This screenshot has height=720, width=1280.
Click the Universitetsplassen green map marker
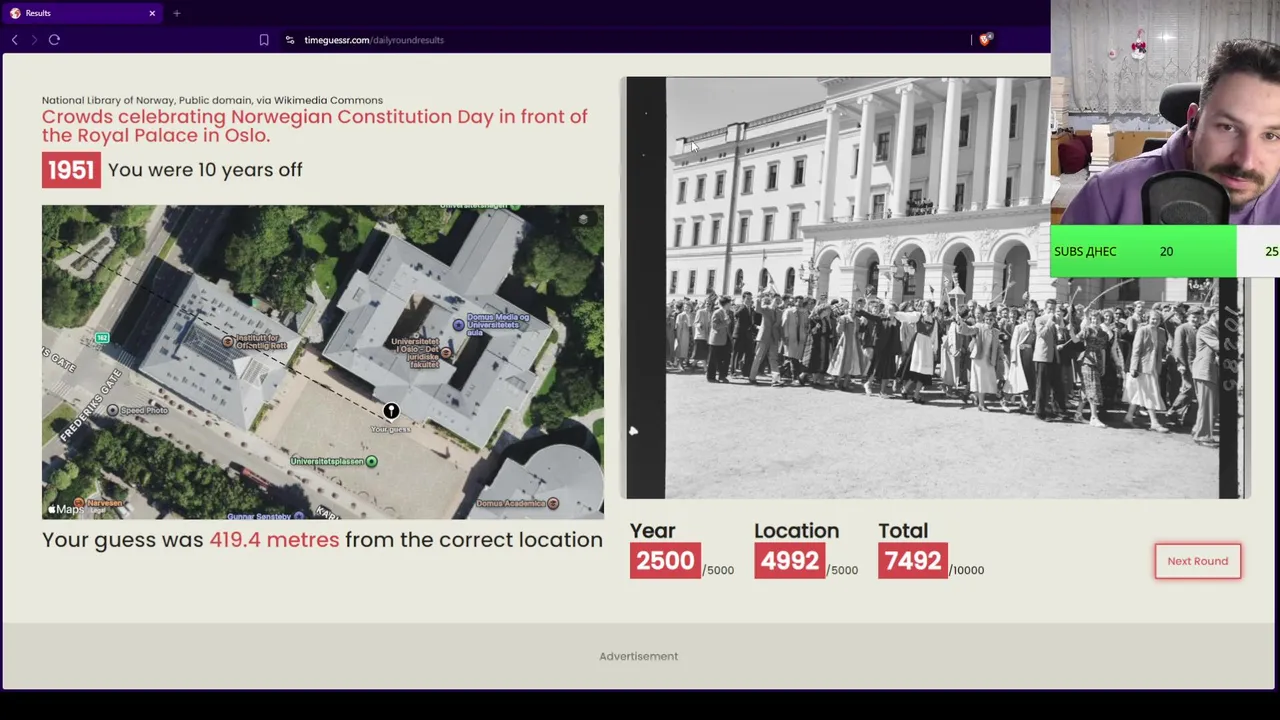point(371,461)
